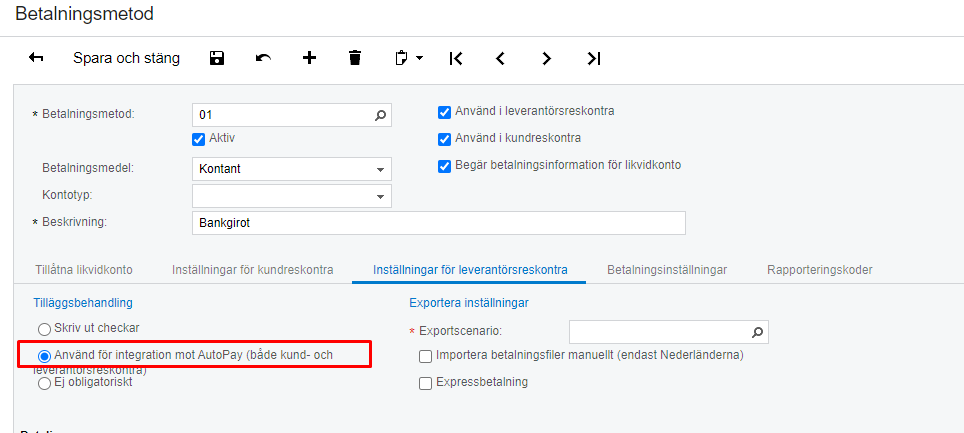The image size is (964, 433).
Task: Open the Kontotyp dropdown
Action: coord(380,196)
